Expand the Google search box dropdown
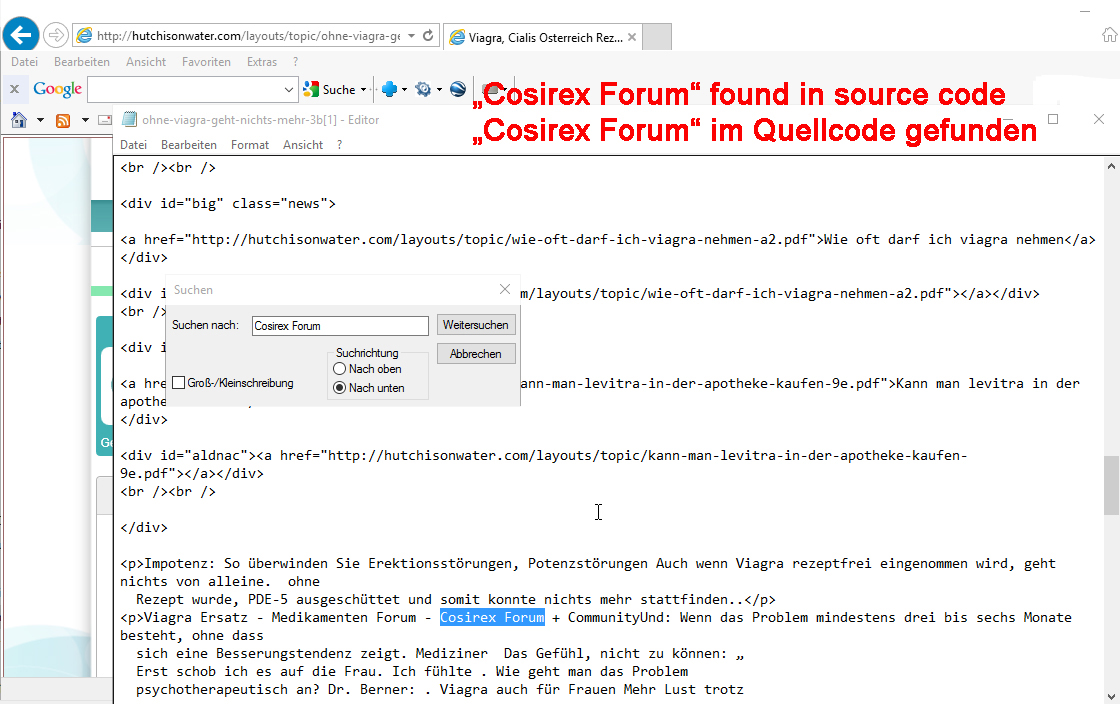The width and height of the screenshot is (1120, 704). tap(290, 90)
